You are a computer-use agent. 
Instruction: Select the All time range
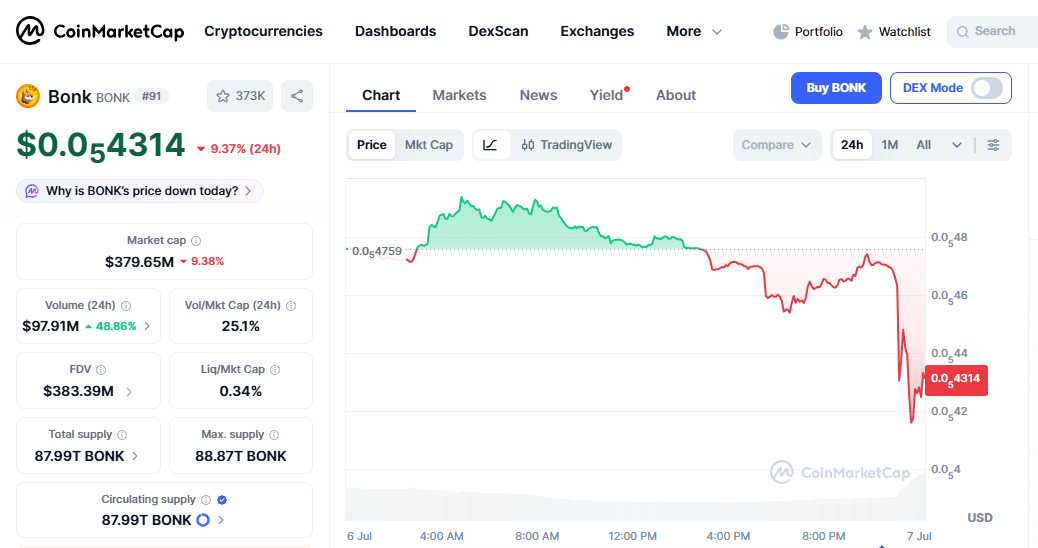tap(923, 145)
